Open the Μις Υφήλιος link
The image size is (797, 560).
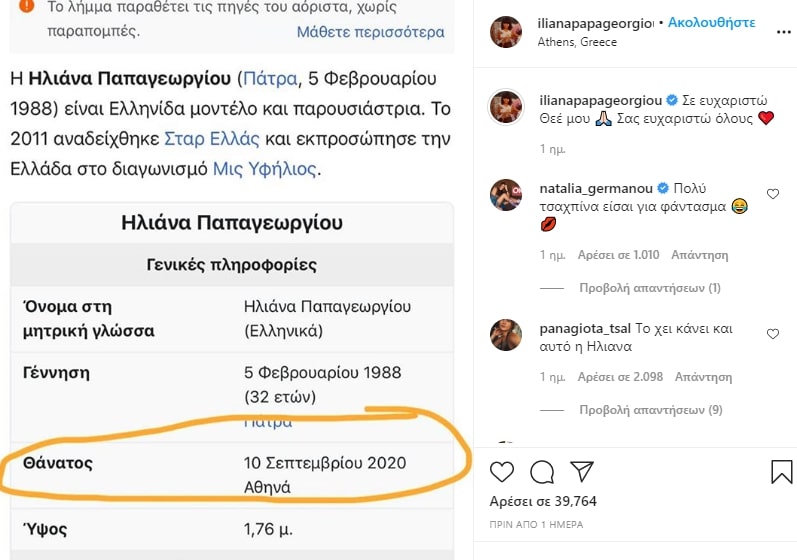tap(264, 168)
